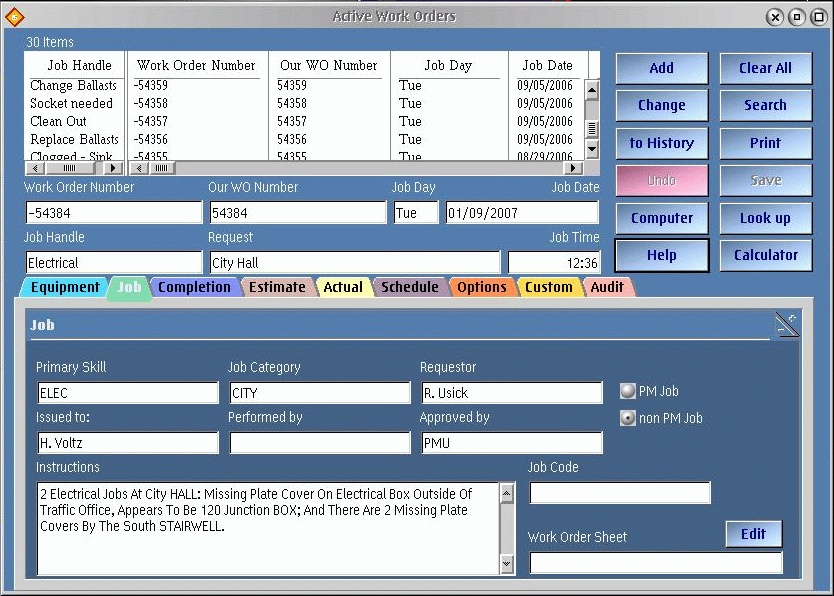Click the Save button

click(x=765, y=180)
